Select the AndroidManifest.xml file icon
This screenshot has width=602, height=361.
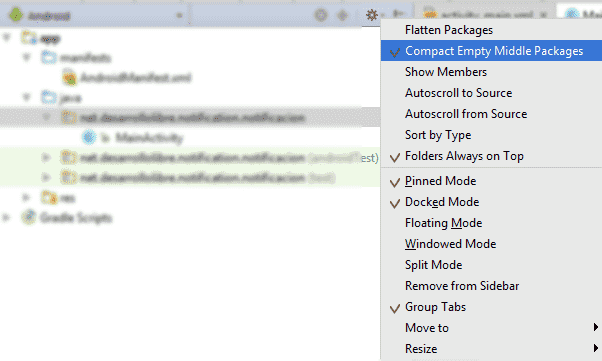coord(69,78)
